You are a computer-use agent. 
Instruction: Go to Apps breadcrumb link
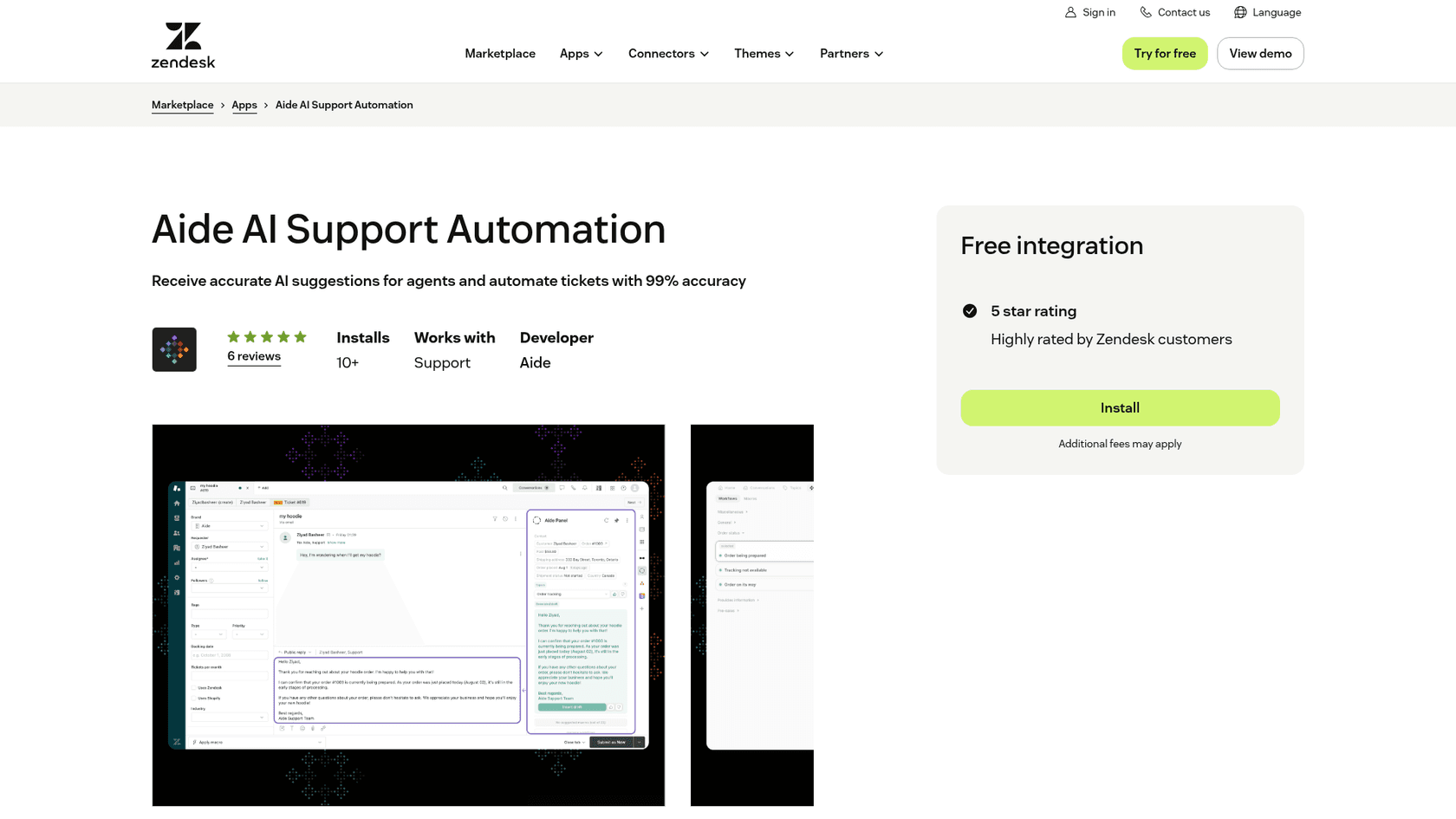(x=244, y=105)
